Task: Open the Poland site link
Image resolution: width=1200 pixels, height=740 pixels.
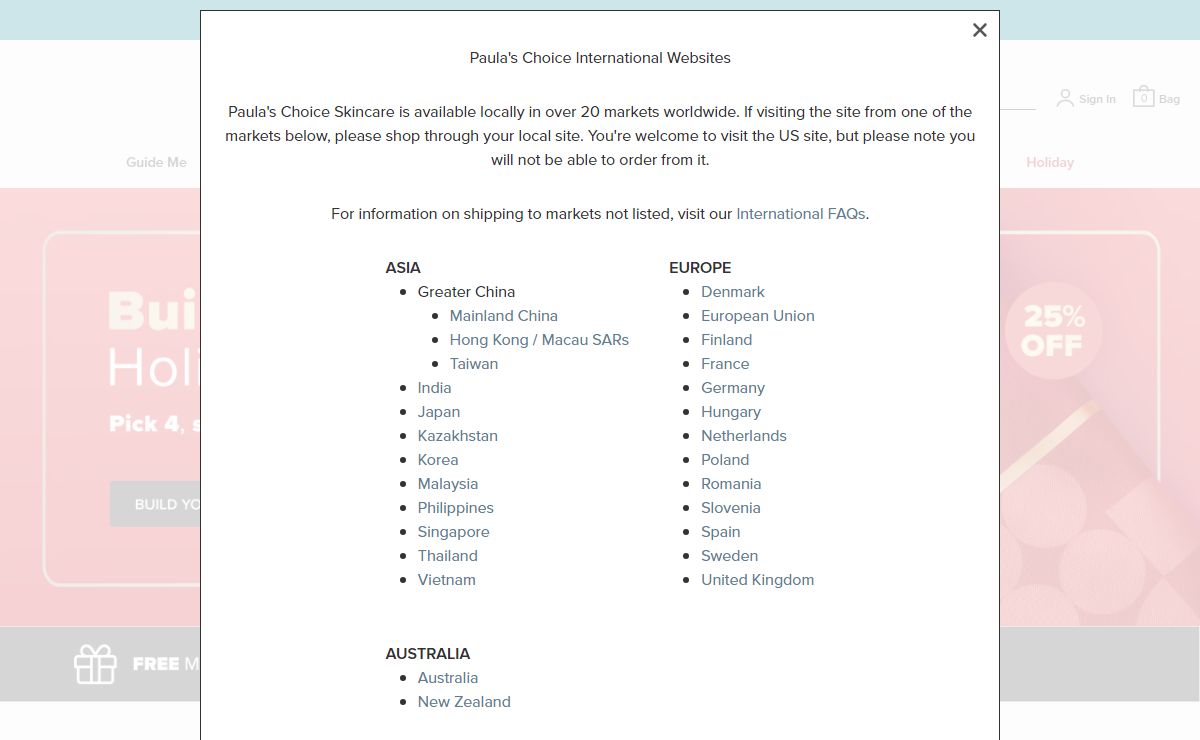Action: pos(725,460)
